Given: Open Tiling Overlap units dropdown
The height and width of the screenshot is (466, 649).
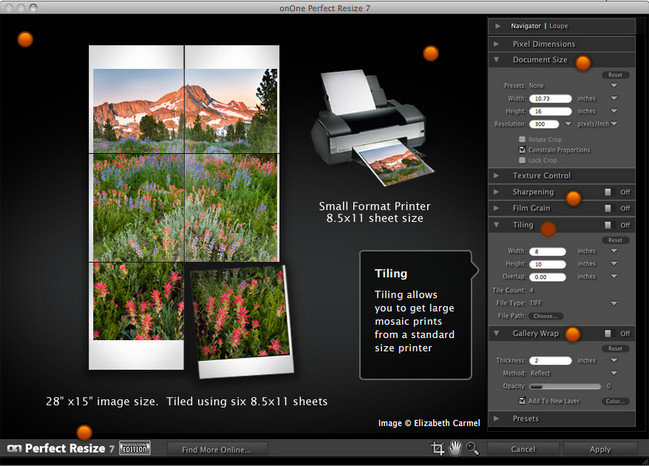Looking at the screenshot, I should tap(614, 276).
